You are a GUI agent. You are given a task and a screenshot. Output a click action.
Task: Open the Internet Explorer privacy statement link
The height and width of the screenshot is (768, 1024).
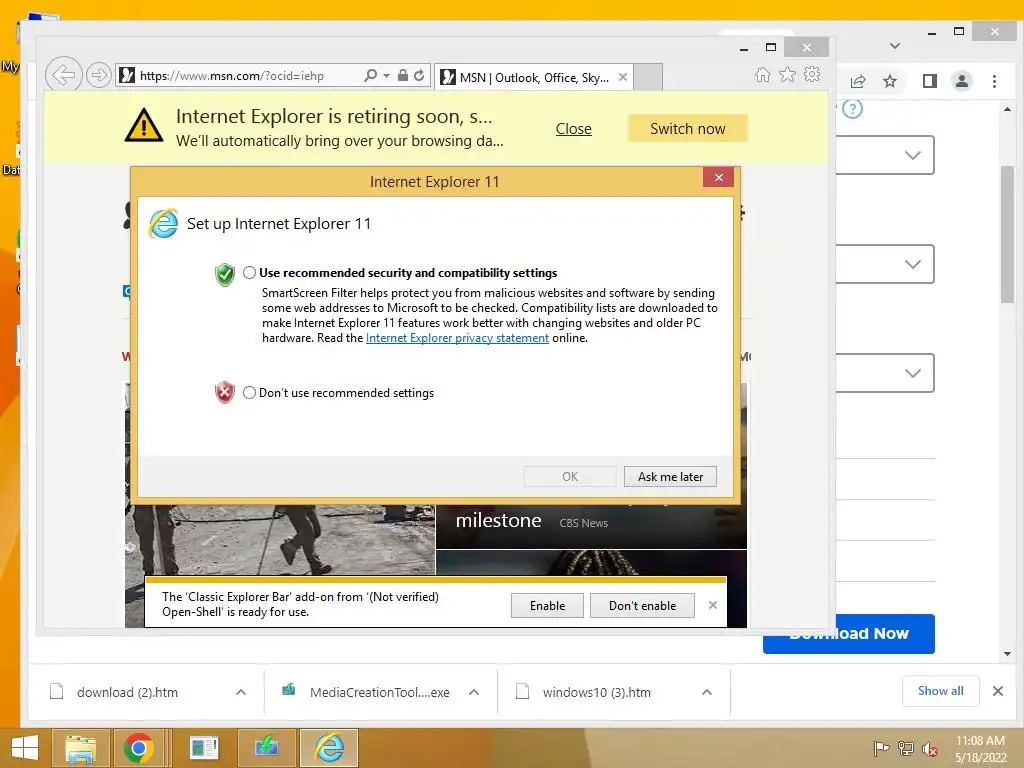coord(457,338)
